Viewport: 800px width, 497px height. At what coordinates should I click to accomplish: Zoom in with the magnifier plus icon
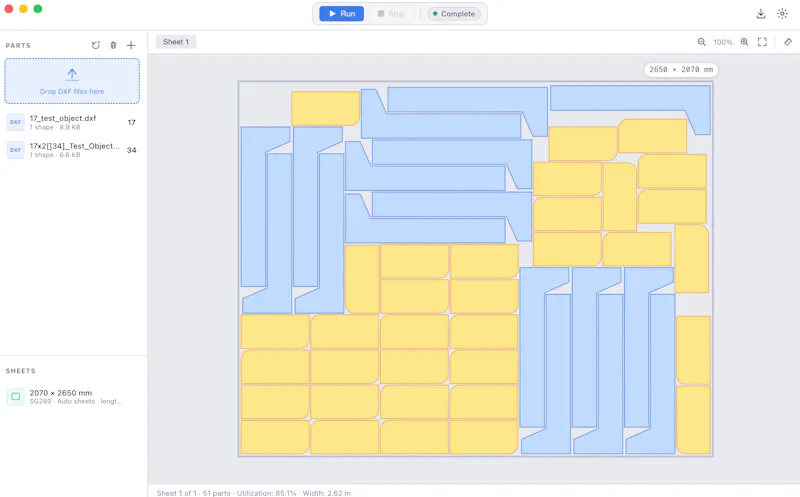coord(744,42)
